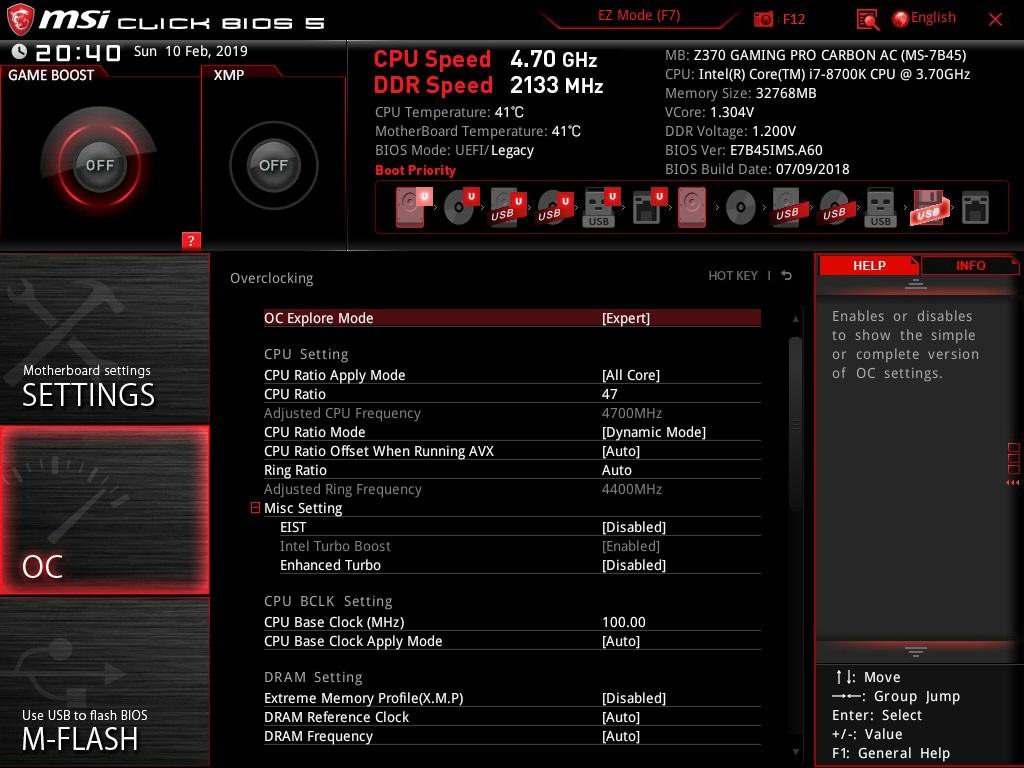Switch to the INFO tab
Viewport: 1024px width, 768px height.
point(970,265)
